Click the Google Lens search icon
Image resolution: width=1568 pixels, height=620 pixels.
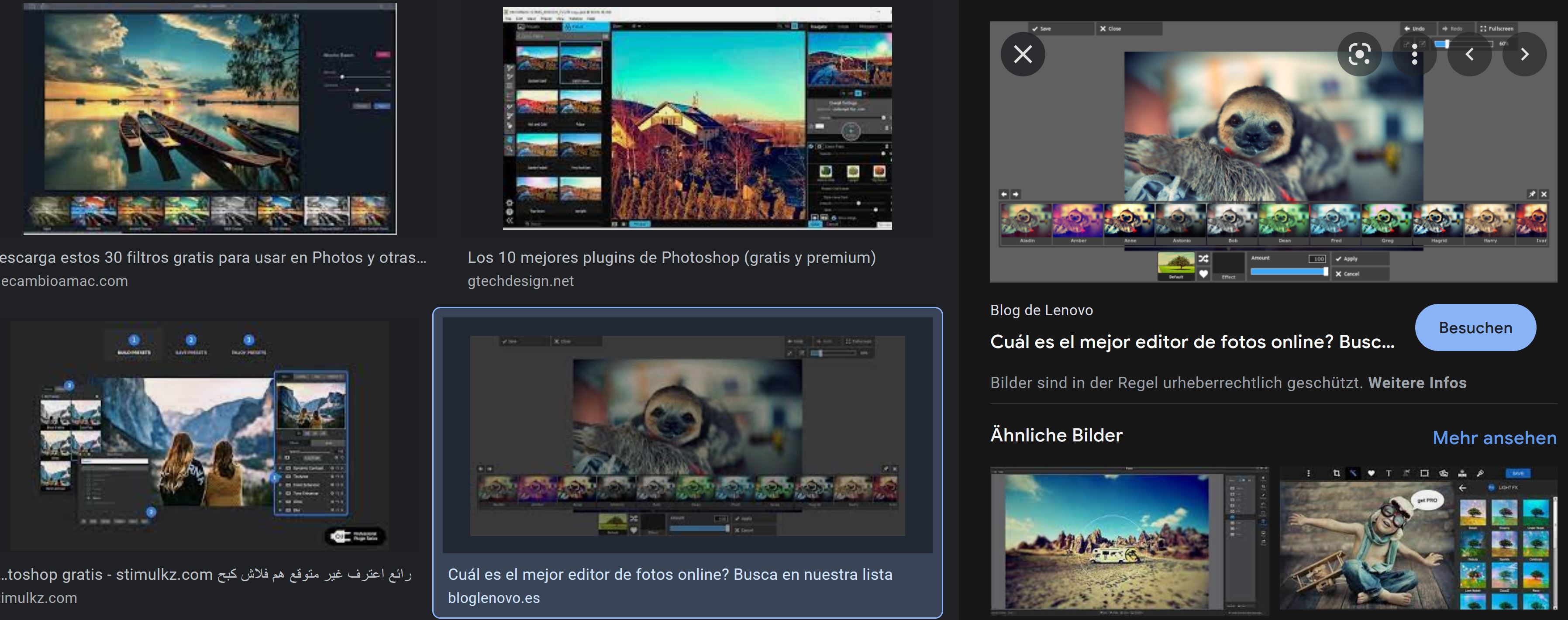click(x=1358, y=54)
